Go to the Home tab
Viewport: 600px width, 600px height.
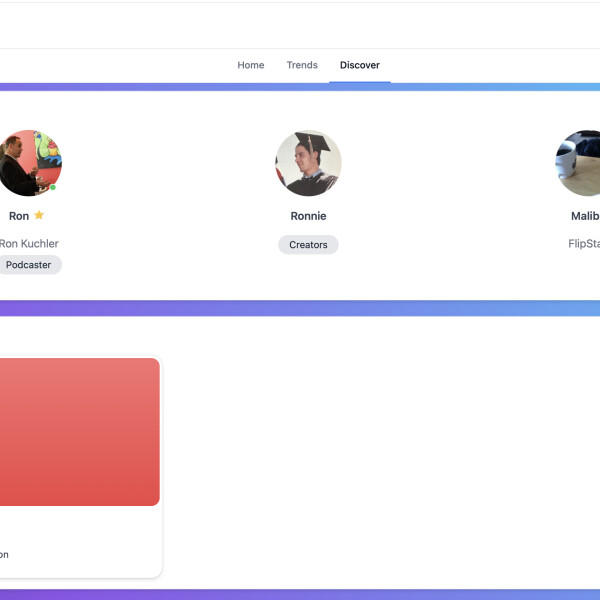pyautogui.click(x=251, y=65)
